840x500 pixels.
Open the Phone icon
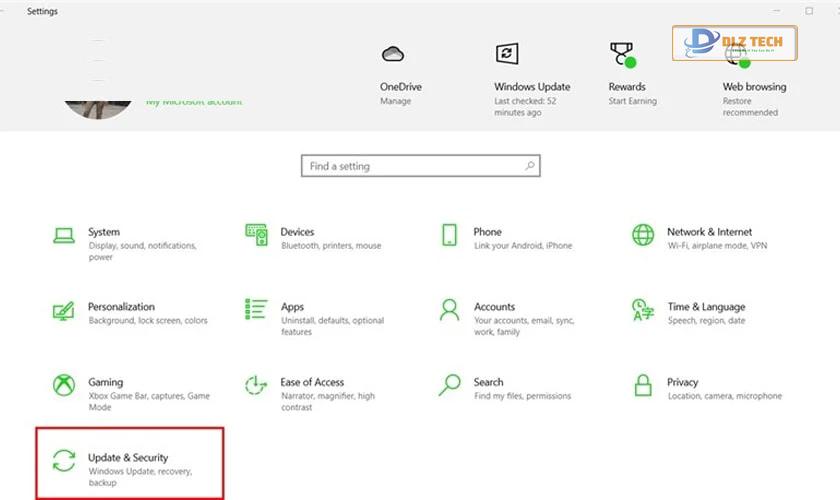pyautogui.click(x=449, y=235)
